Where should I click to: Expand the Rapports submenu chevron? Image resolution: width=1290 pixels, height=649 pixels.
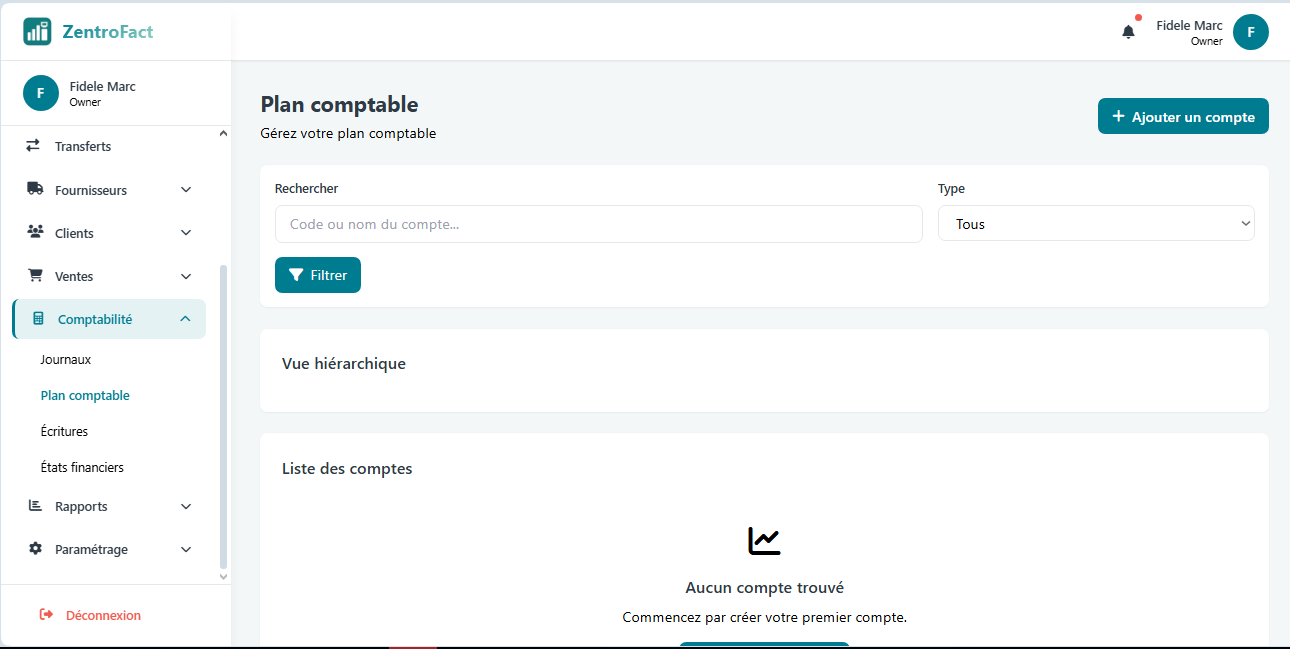[x=186, y=507]
